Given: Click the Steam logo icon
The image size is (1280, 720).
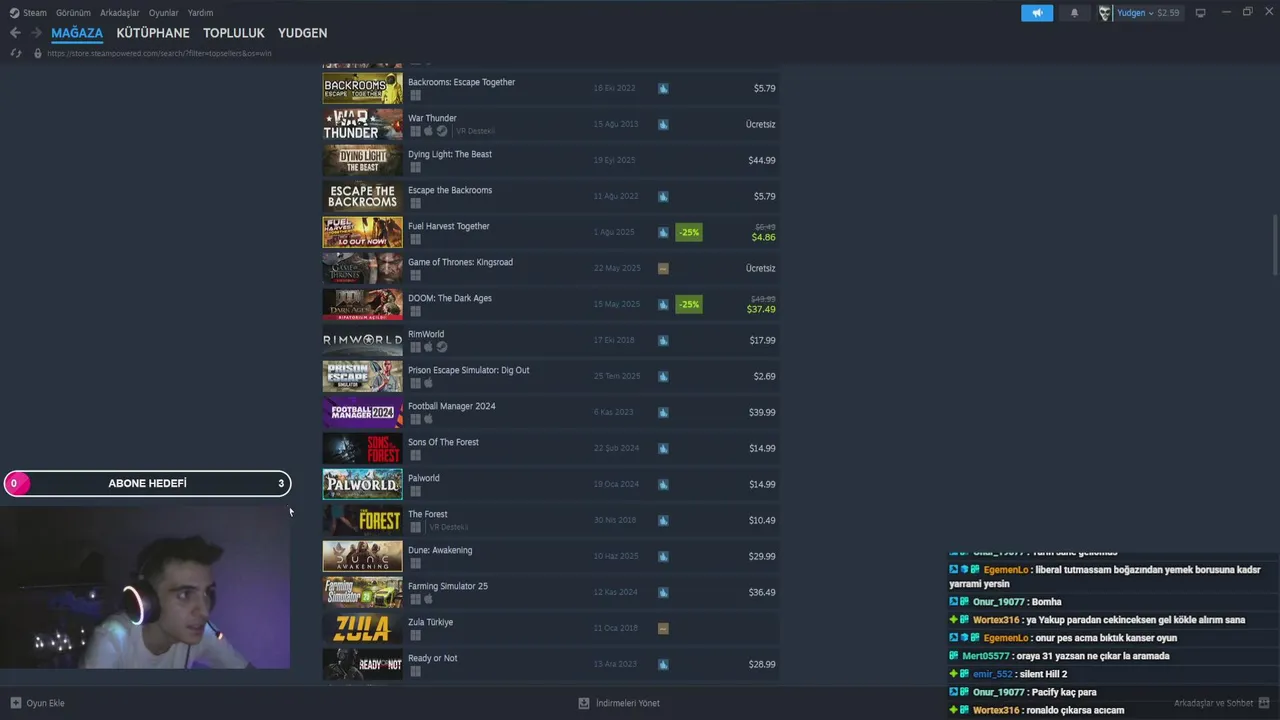Looking at the screenshot, I should point(14,13).
